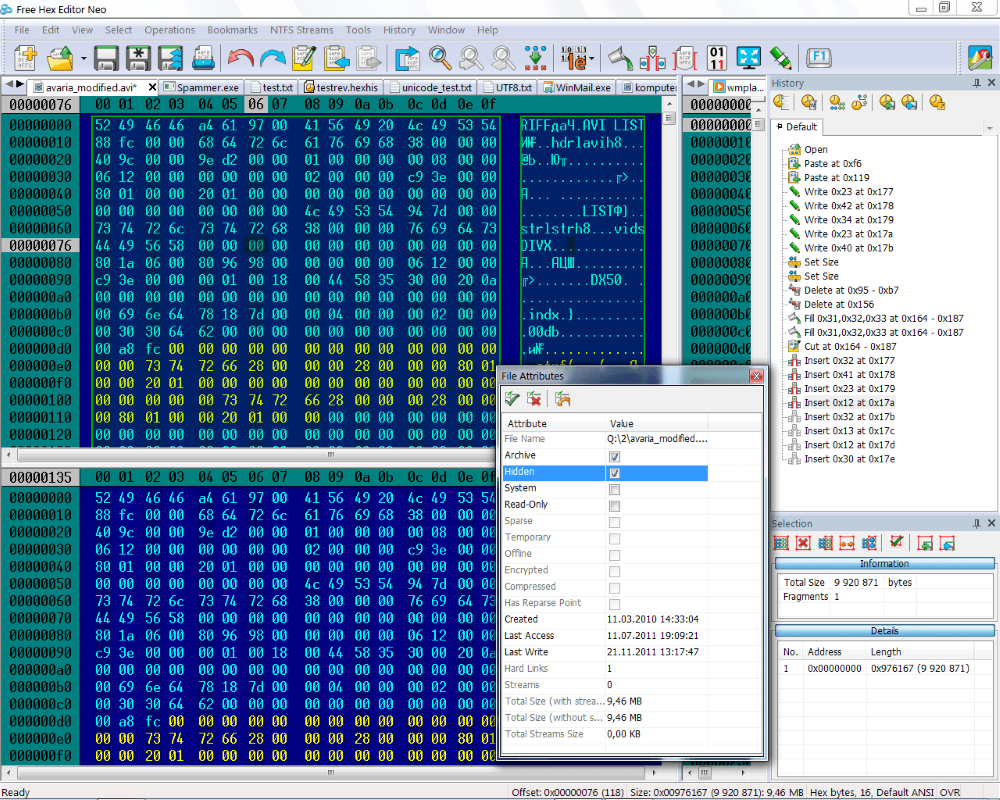Click the F1 help icon

click(819, 57)
